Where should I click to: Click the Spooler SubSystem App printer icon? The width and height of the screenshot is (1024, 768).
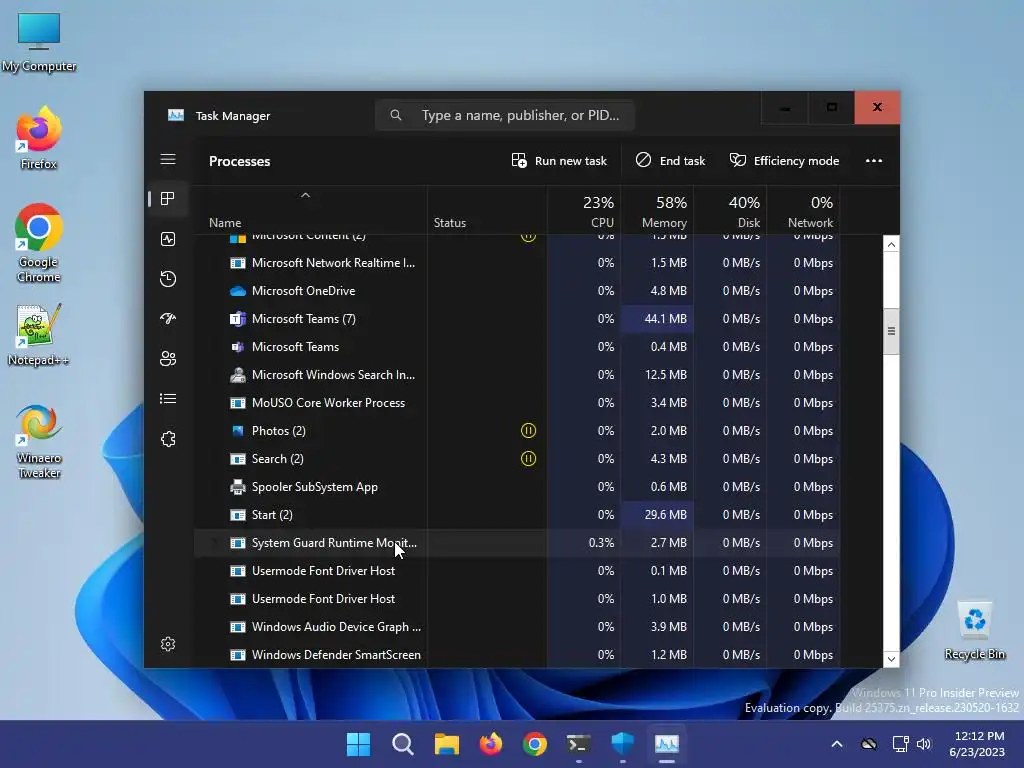238,487
